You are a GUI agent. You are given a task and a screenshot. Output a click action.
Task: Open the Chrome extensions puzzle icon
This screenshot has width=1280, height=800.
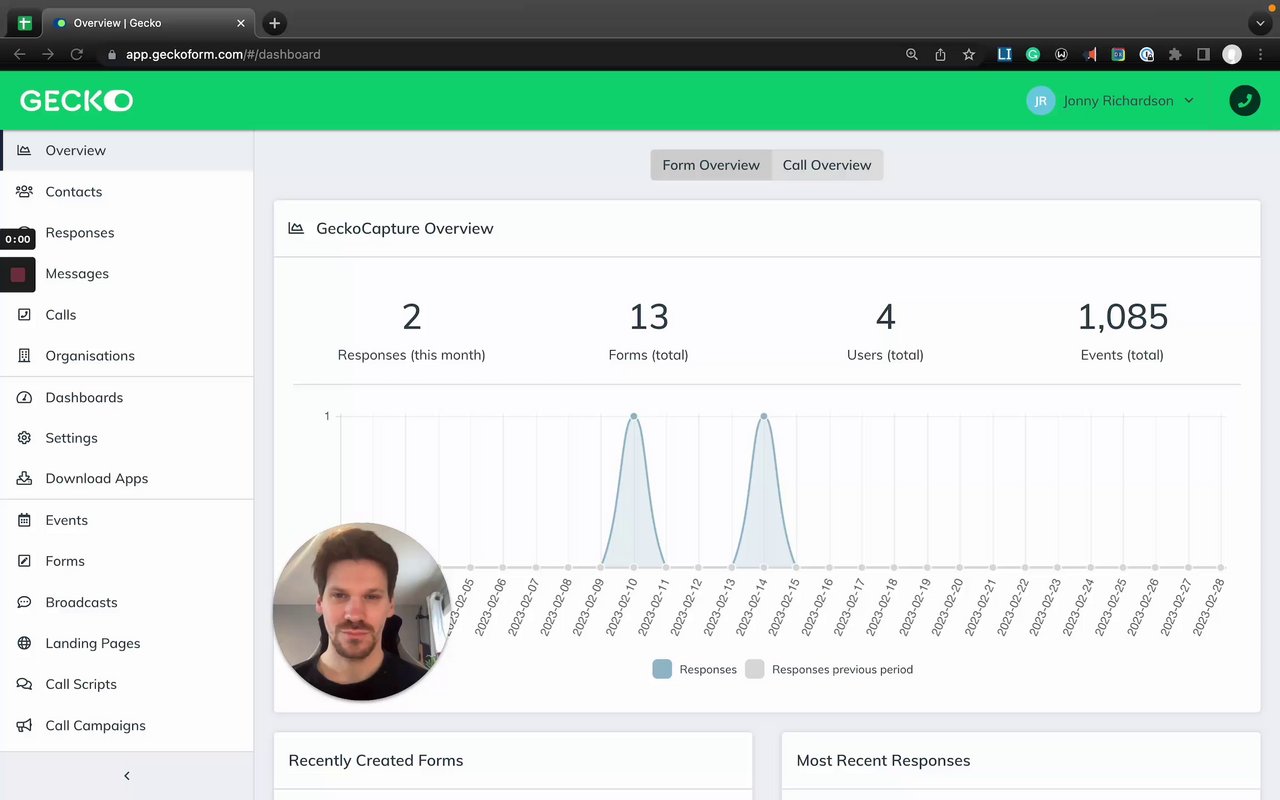pyautogui.click(x=1175, y=54)
